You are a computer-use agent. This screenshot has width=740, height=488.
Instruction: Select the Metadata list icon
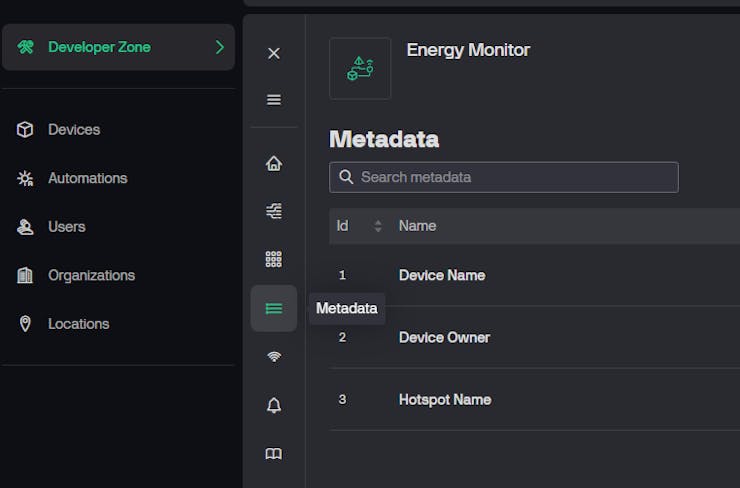[273, 308]
